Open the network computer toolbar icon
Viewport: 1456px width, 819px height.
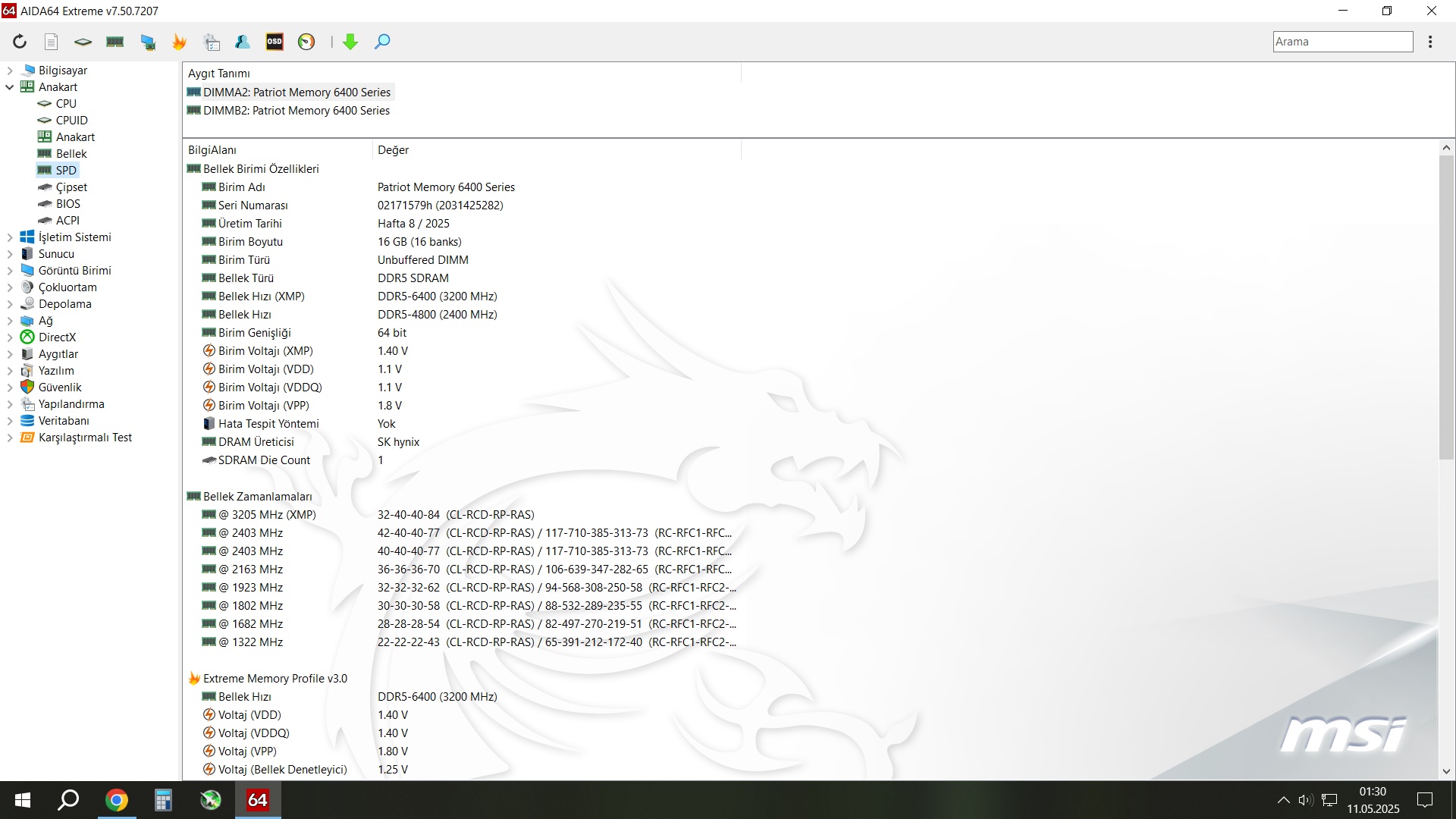[x=148, y=42]
